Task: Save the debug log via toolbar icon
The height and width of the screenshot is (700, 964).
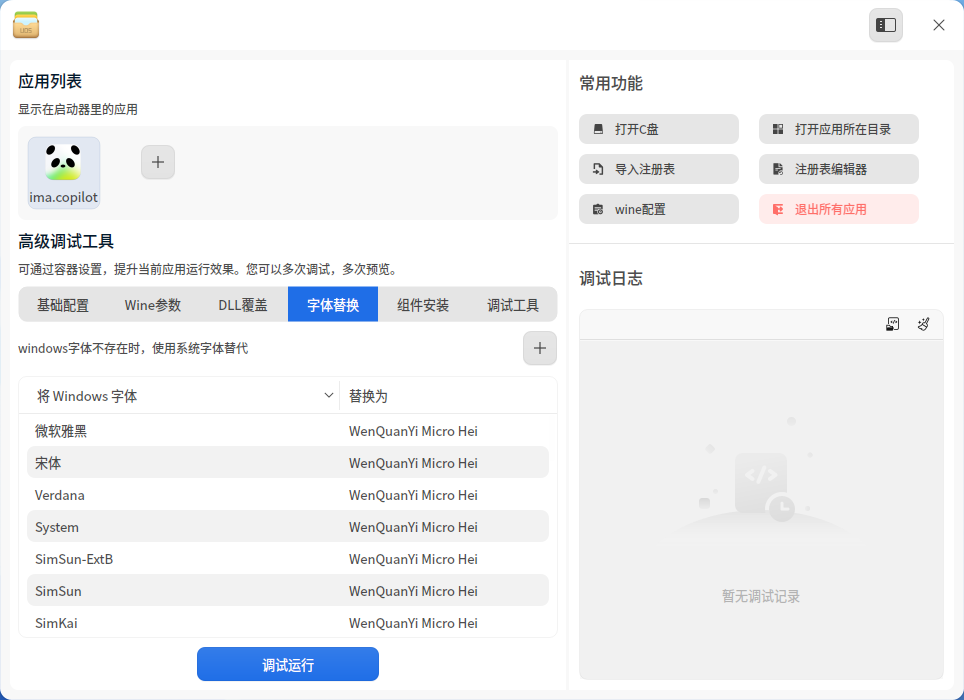Action: [x=893, y=324]
